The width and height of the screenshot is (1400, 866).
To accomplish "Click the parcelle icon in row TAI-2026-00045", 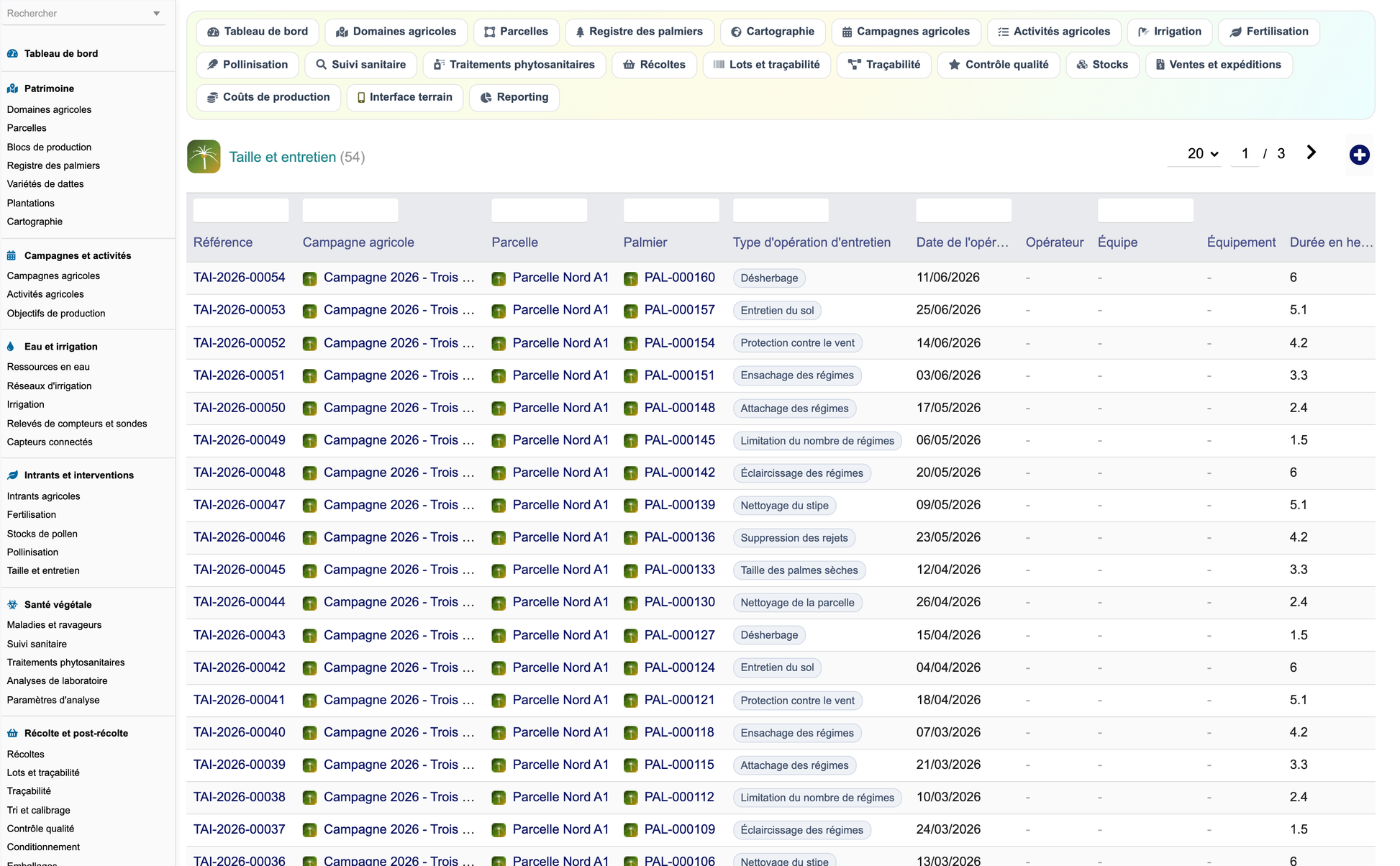I will point(499,571).
